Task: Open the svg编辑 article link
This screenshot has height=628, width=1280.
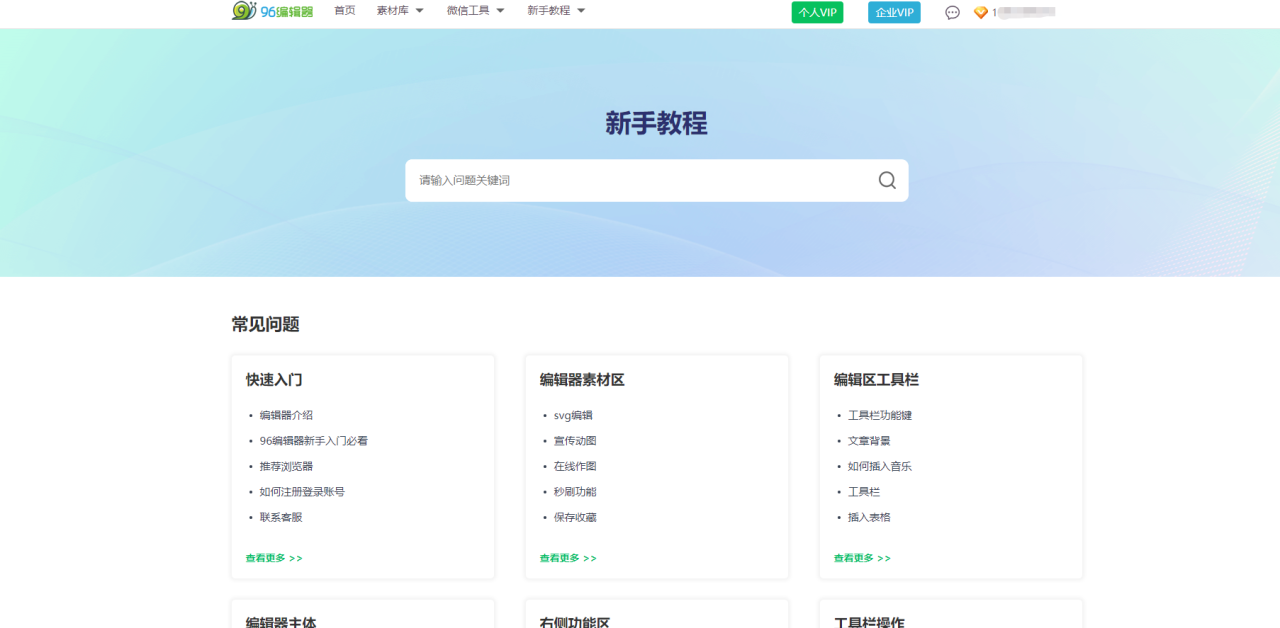Action: coord(573,415)
